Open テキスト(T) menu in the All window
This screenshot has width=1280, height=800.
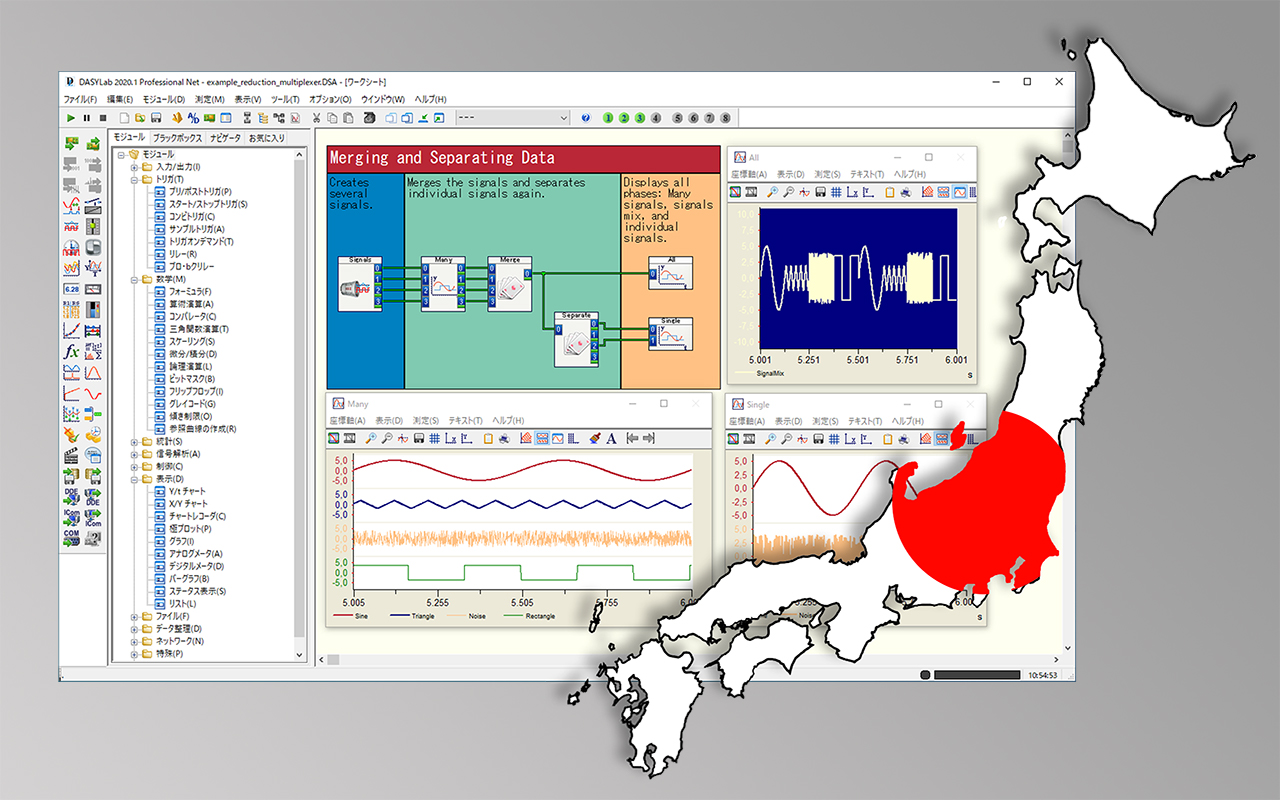[868, 174]
